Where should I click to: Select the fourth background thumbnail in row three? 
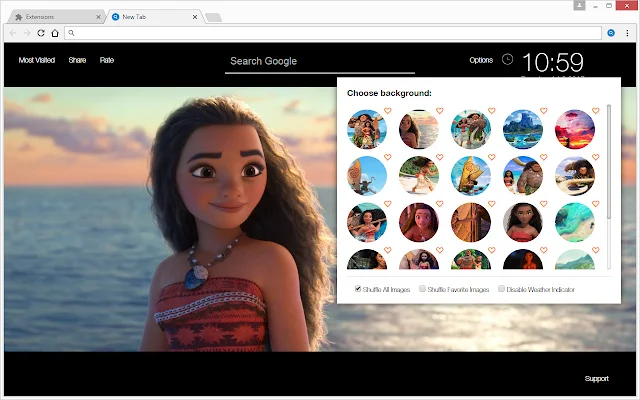click(x=523, y=222)
